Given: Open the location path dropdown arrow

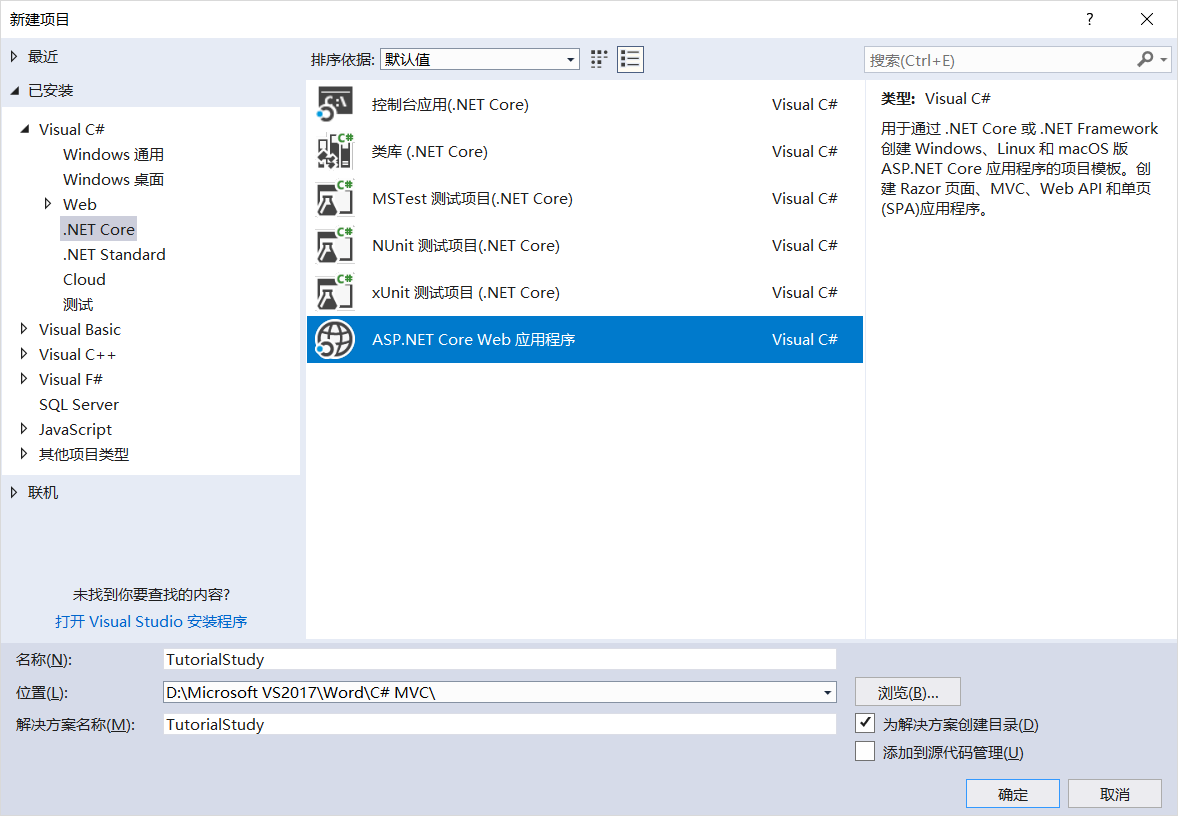Looking at the screenshot, I should pyautogui.click(x=827, y=693).
